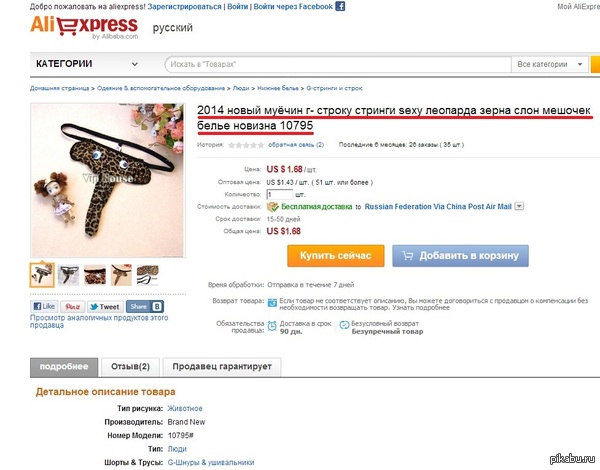The width and height of the screenshot is (600, 470).
Task: Pin this product with the Pinterest button
Action: (72, 307)
